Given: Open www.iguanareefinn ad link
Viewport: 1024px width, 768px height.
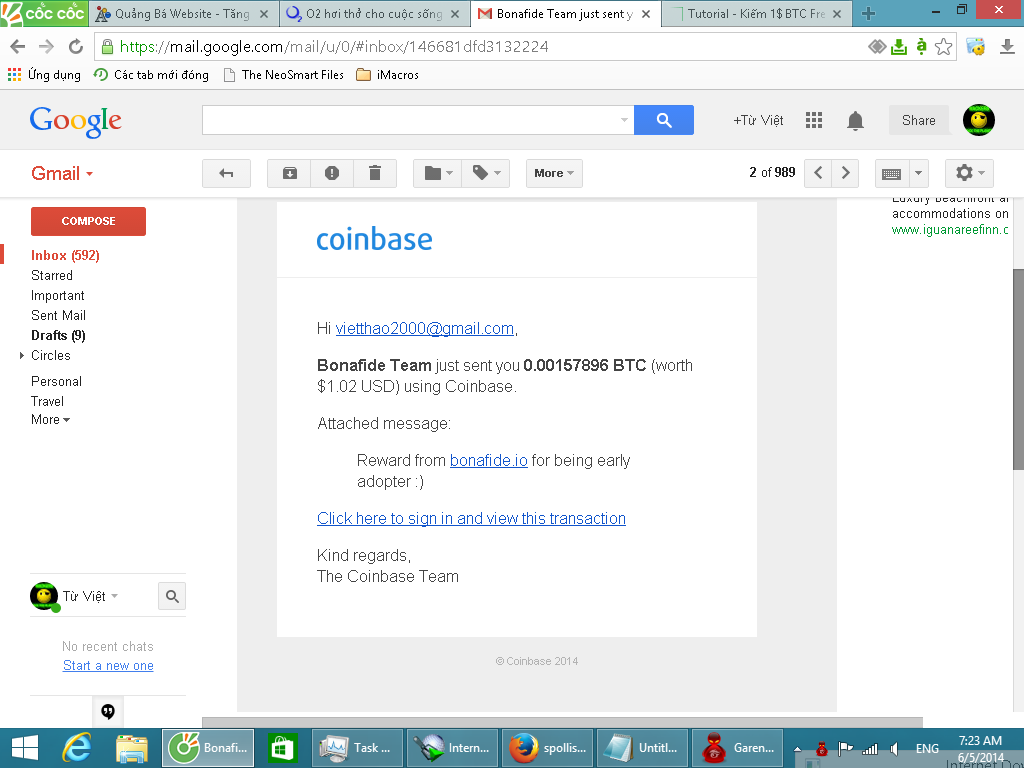Looking at the screenshot, I should pos(950,230).
